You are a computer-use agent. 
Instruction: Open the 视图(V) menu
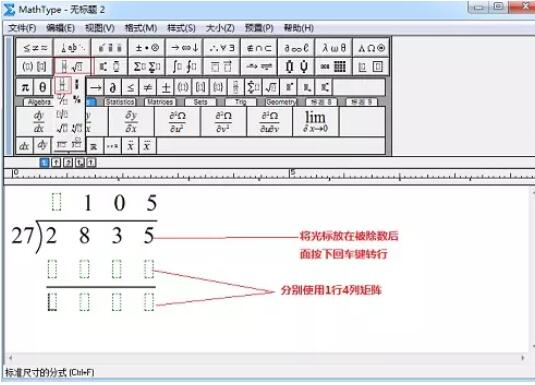100,28
